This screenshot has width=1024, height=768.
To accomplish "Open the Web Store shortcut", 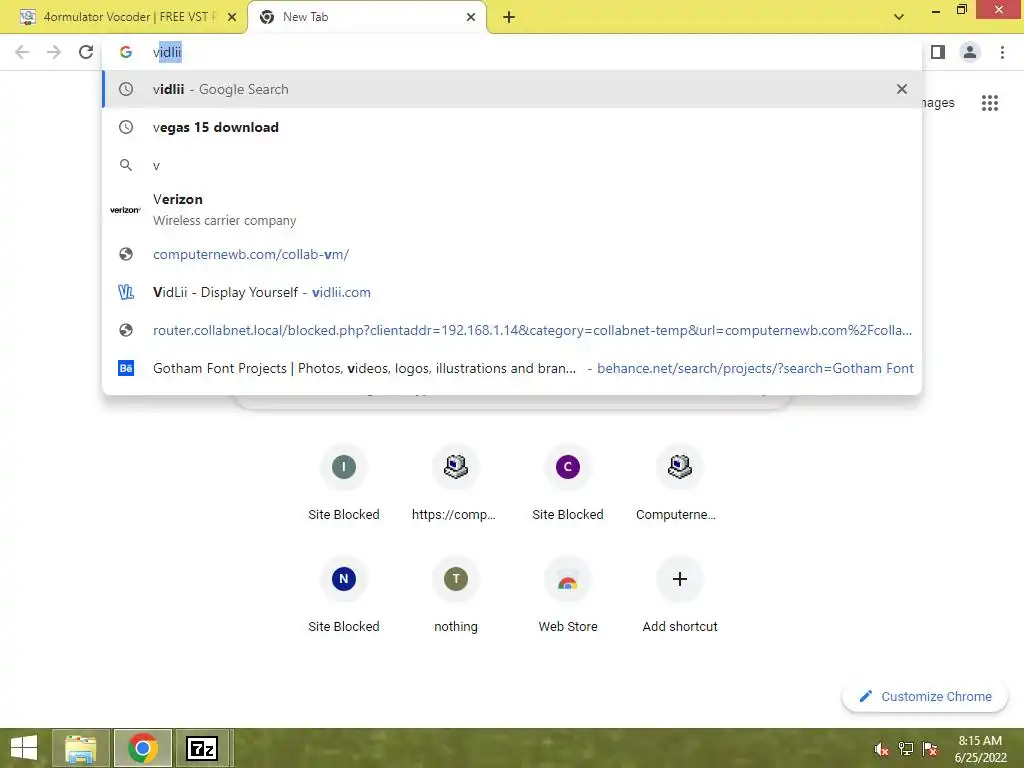I will click(568, 595).
